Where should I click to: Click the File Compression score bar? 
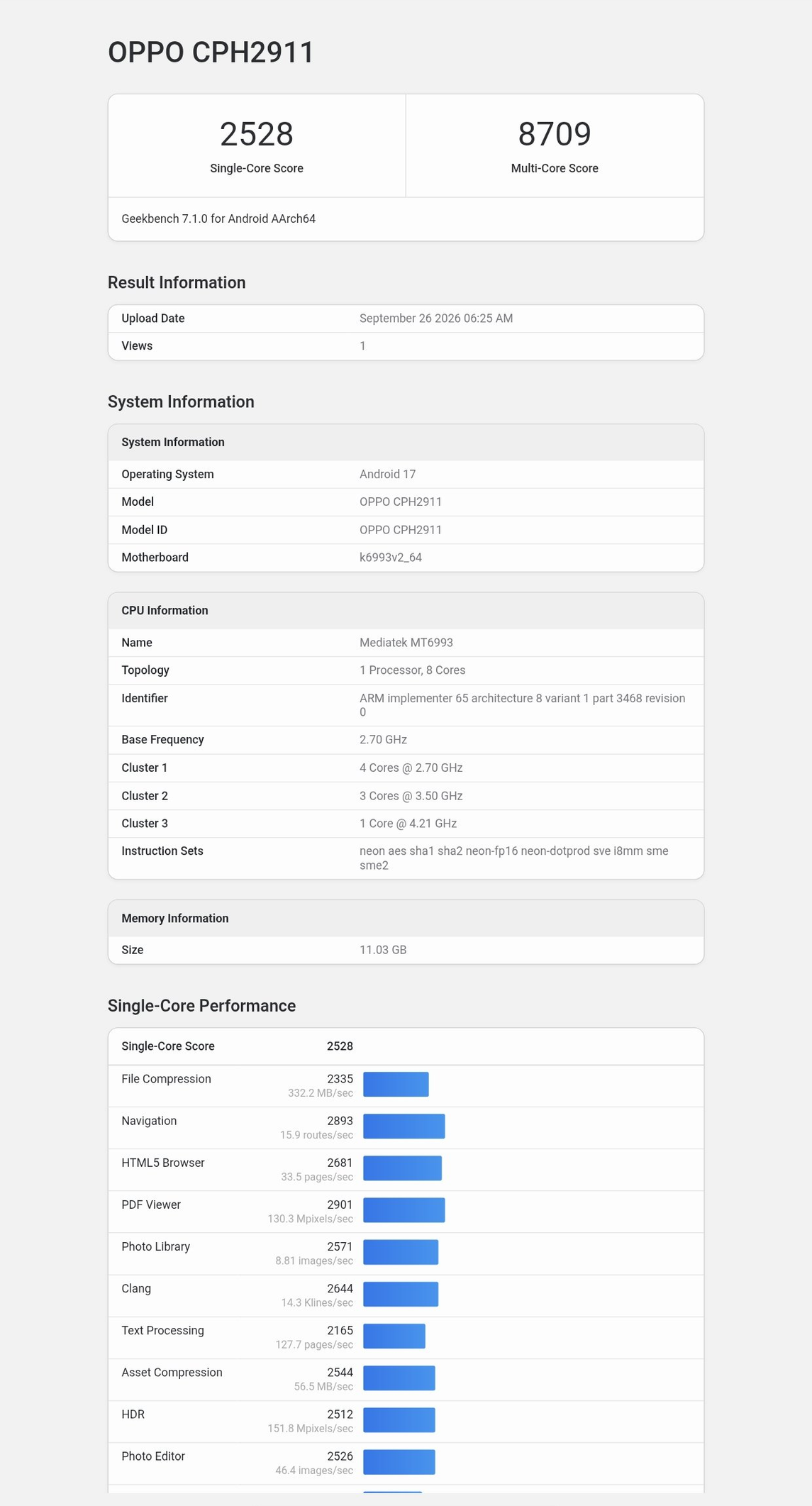pyautogui.click(x=396, y=1085)
